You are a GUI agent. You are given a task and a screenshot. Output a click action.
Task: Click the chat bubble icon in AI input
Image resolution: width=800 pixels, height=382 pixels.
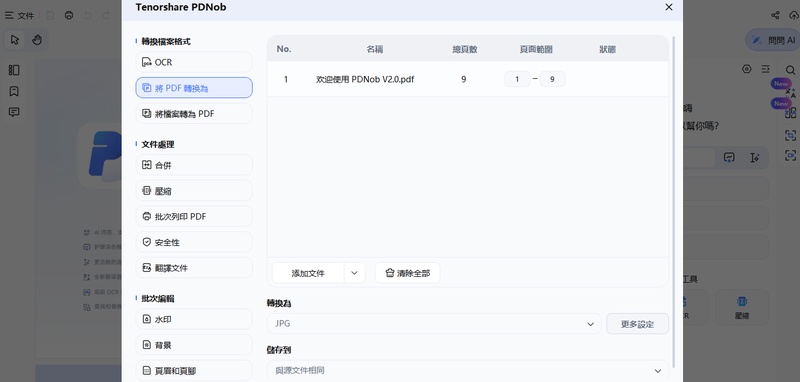click(729, 158)
